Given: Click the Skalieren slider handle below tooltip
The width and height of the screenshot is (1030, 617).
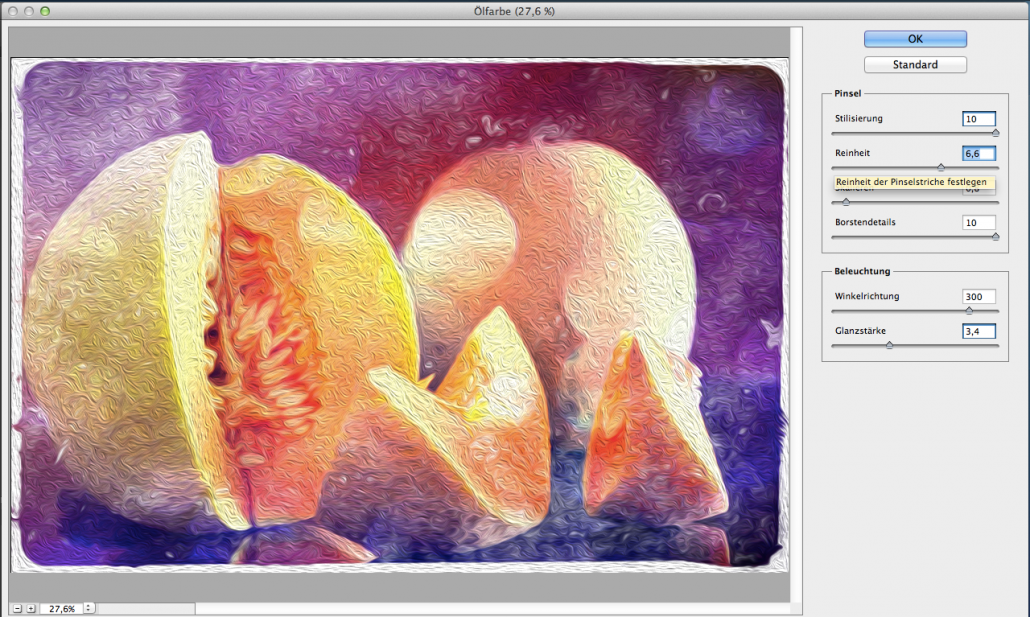Looking at the screenshot, I should [845, 202].
